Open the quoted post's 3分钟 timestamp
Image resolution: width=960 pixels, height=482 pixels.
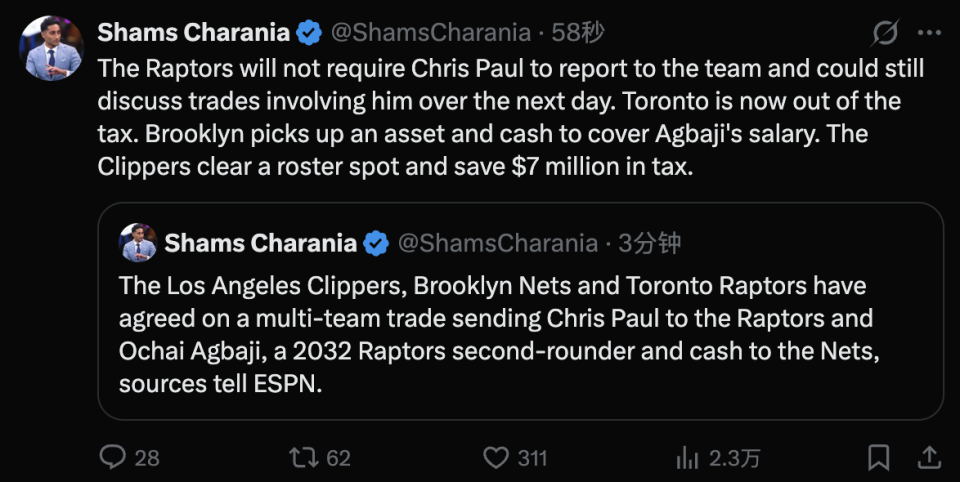pos(651,243)
